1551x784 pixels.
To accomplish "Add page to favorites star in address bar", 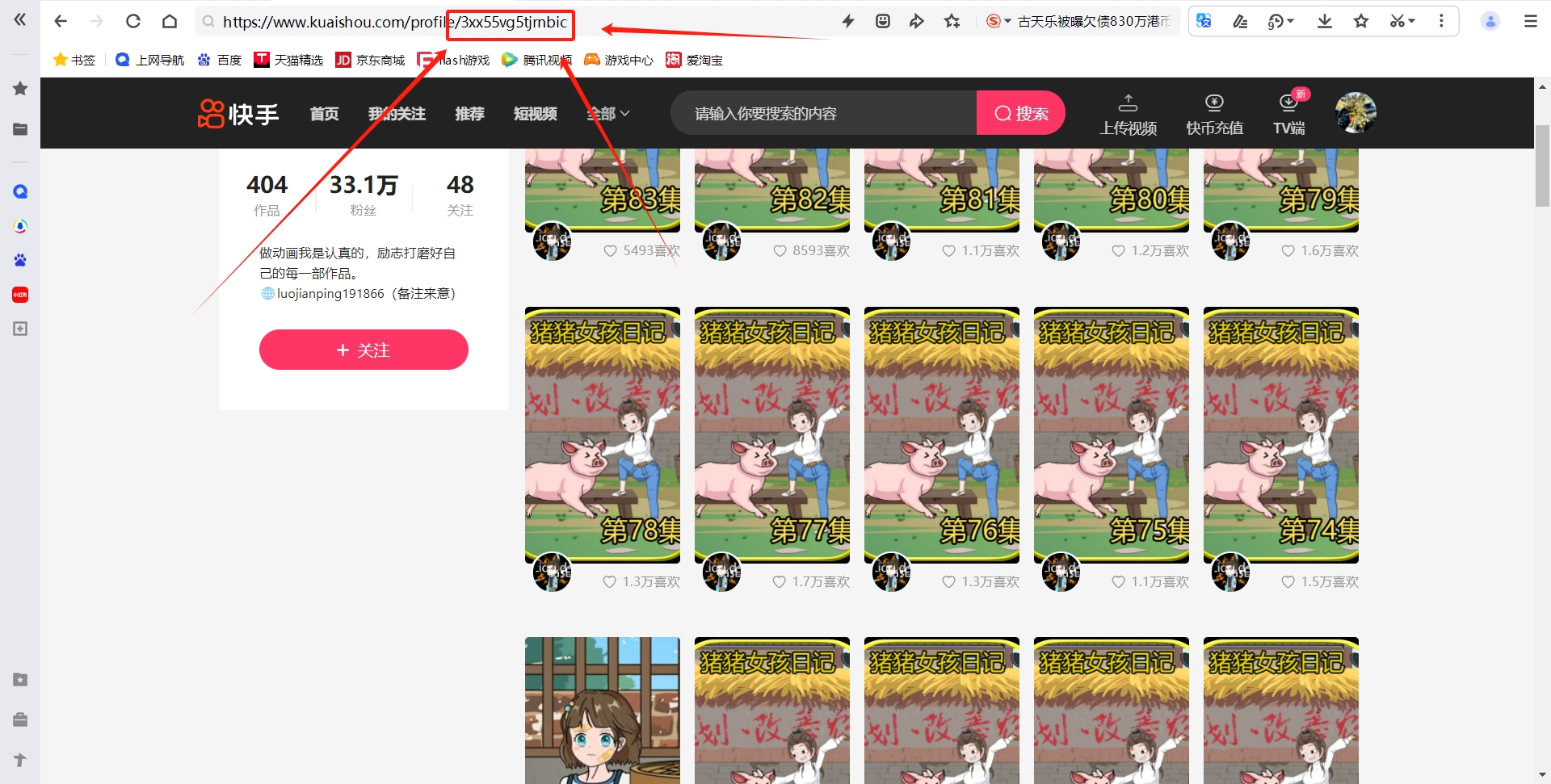I will click(952, 22).
